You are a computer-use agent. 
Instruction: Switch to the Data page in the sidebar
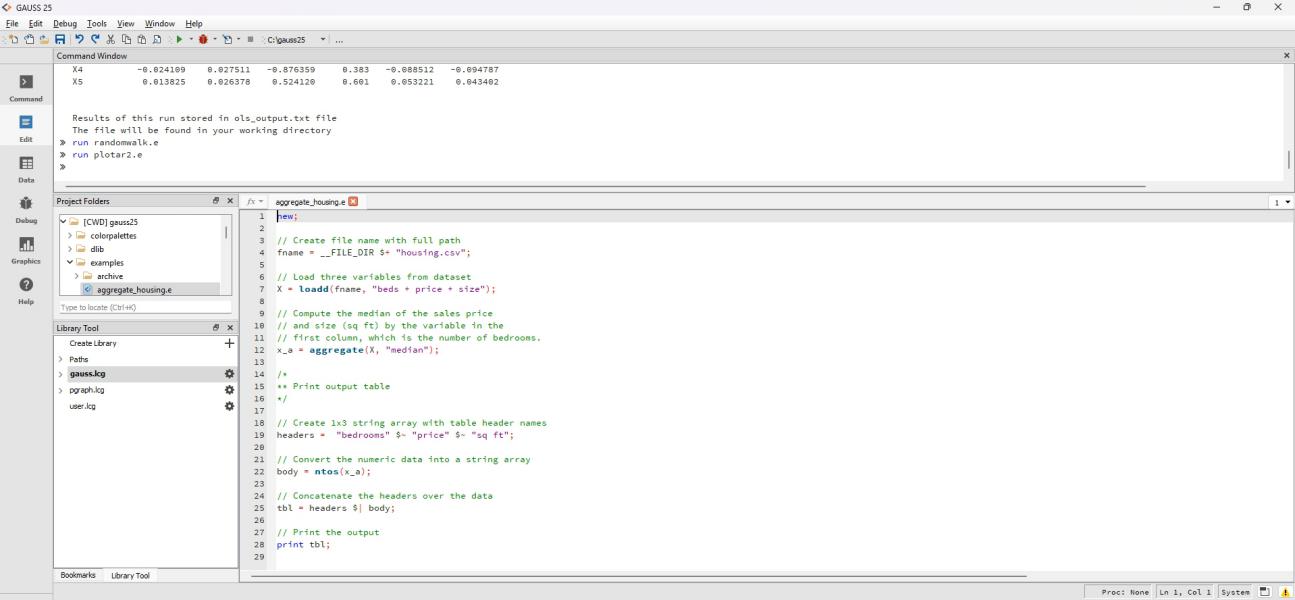[27, 168]
